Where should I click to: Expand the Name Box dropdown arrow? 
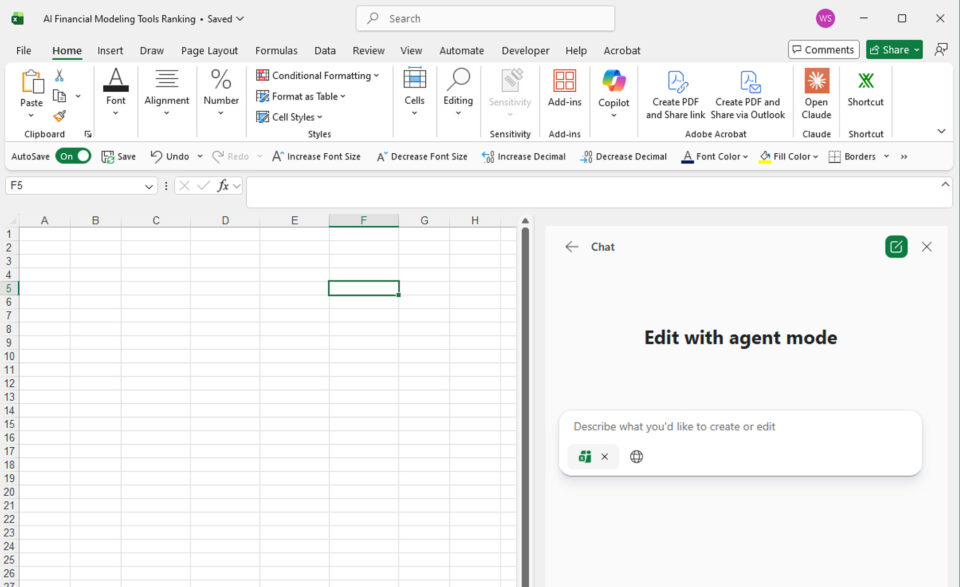click(149, 186)
